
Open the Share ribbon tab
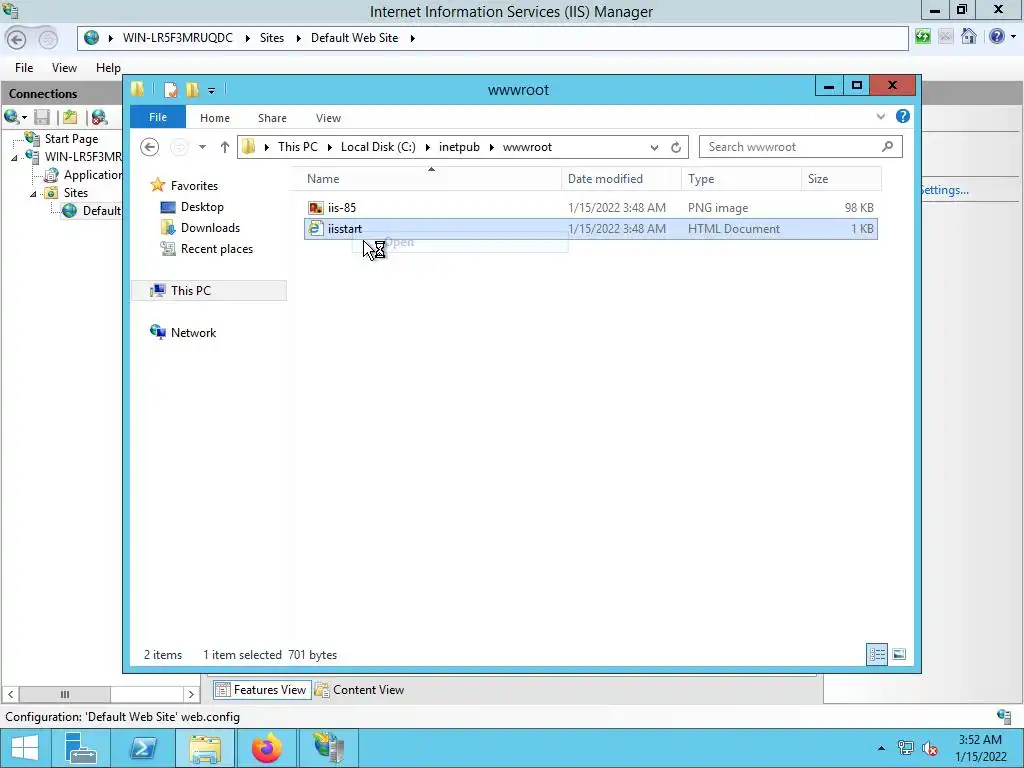[x=272, y=118]
